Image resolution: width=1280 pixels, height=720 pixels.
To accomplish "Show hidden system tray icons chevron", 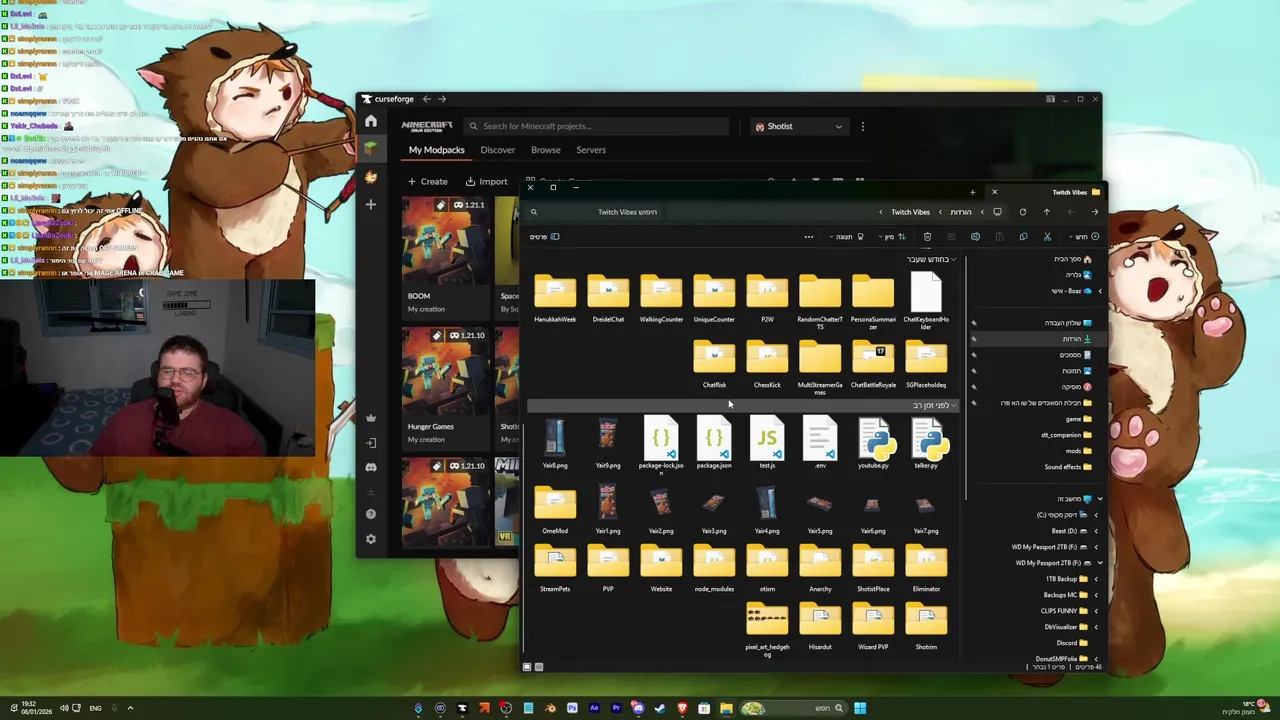I will (x=129, y=708).
